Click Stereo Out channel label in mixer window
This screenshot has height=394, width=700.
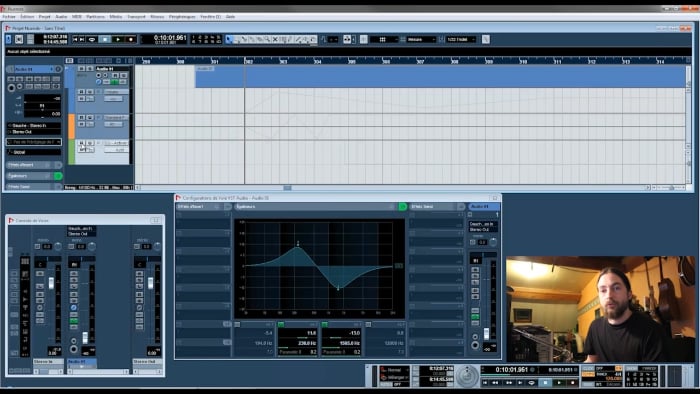click(147, 361)
